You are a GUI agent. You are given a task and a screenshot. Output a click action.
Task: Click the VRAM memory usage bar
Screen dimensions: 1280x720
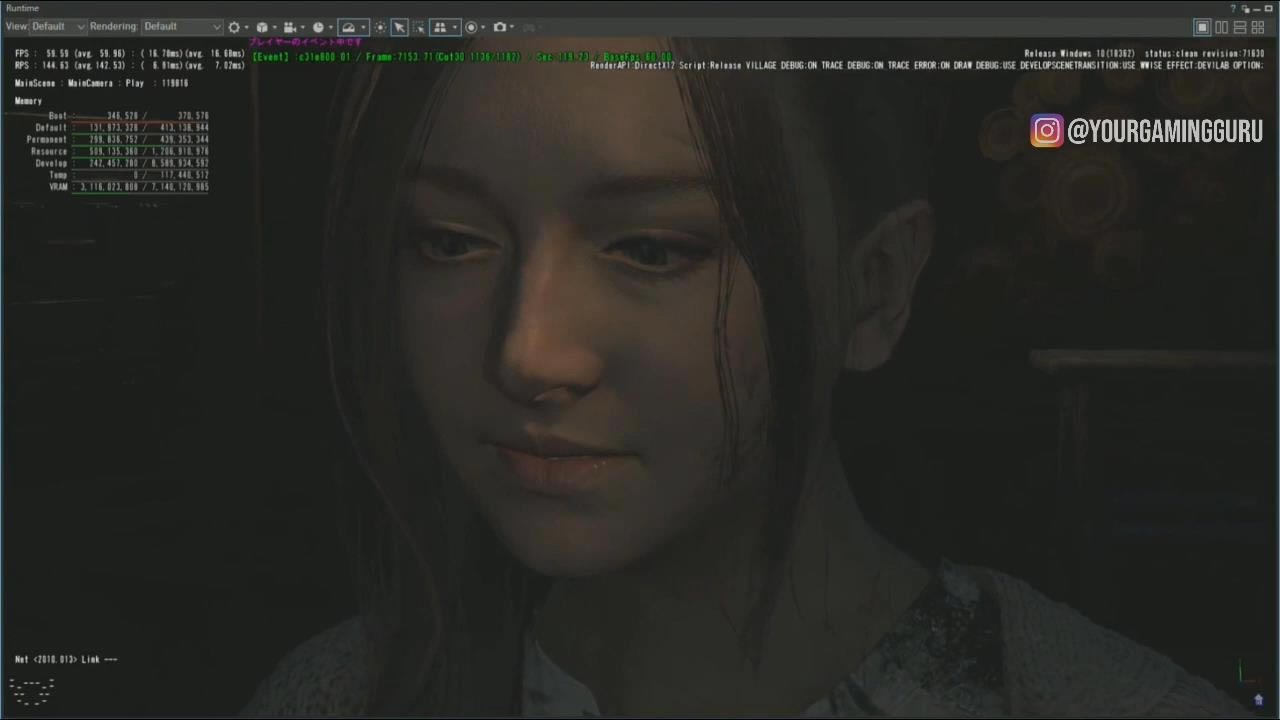tap(140, 187)
